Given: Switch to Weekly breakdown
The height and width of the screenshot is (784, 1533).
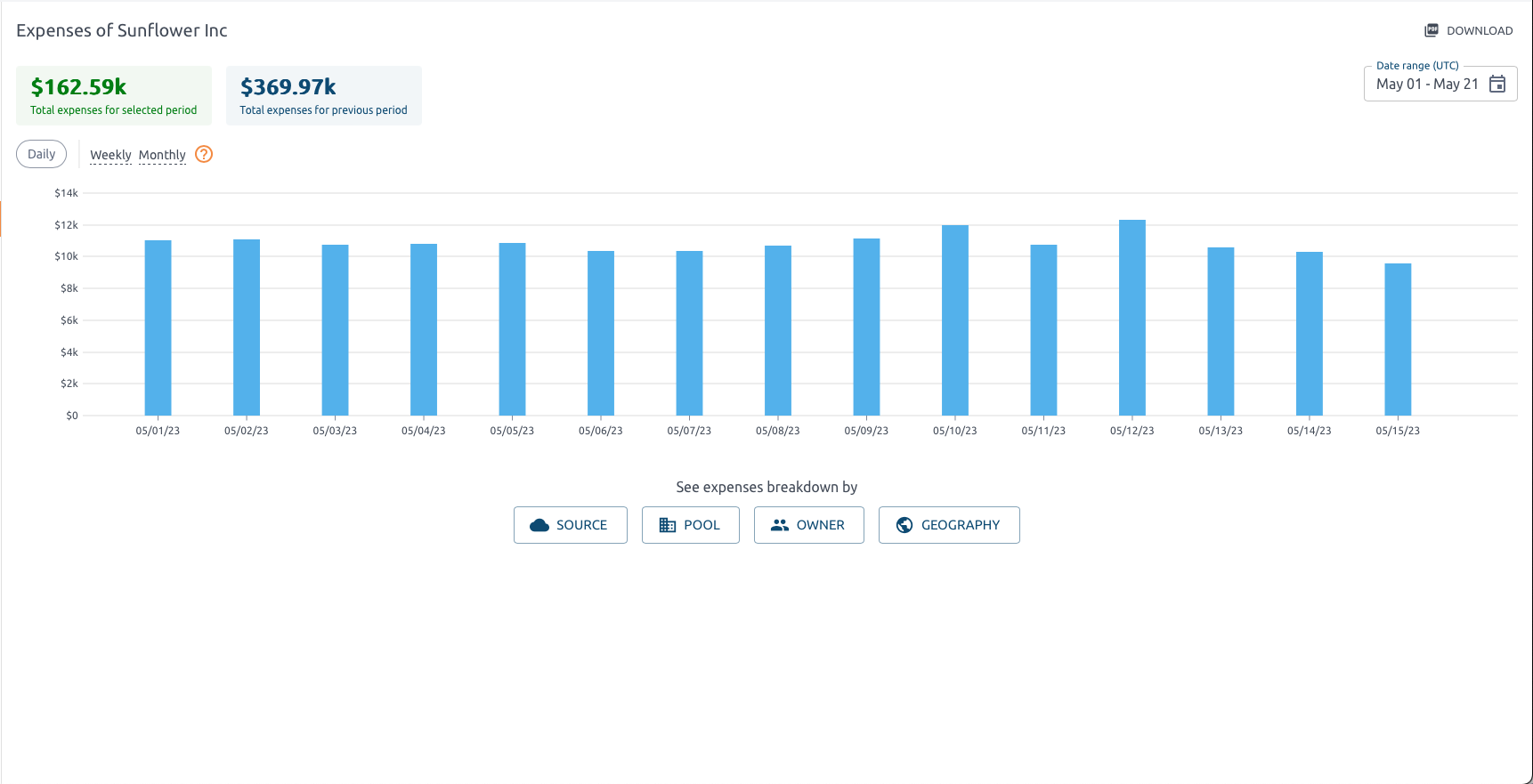Looking at the screenshot, I should [110, 155].
